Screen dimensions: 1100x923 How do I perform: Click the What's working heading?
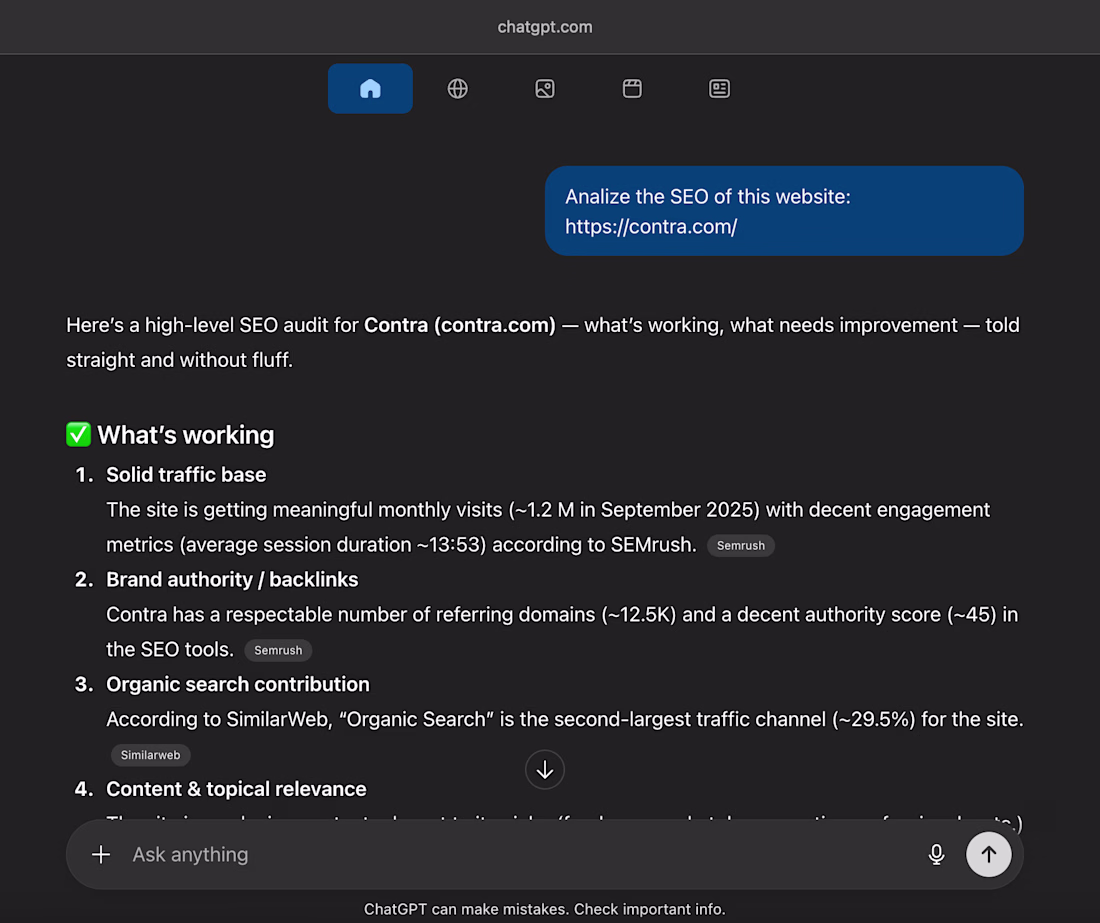point(186,435)
